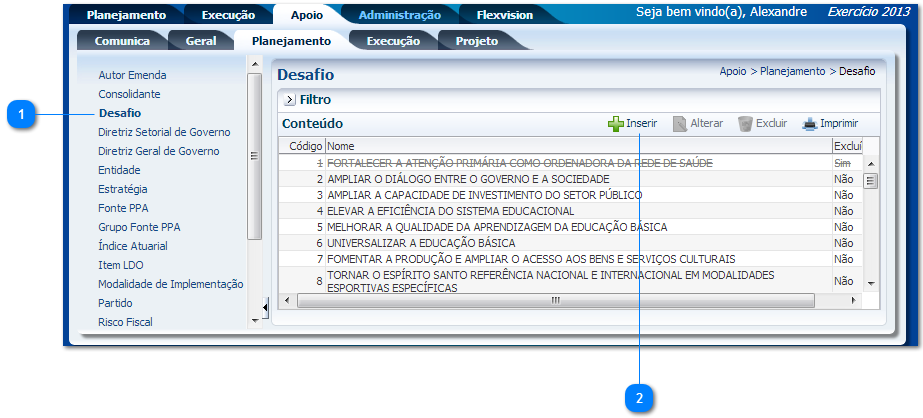The image size is (923, 418).
Task: Sort by the Nome column header
Action: point(579,146)
